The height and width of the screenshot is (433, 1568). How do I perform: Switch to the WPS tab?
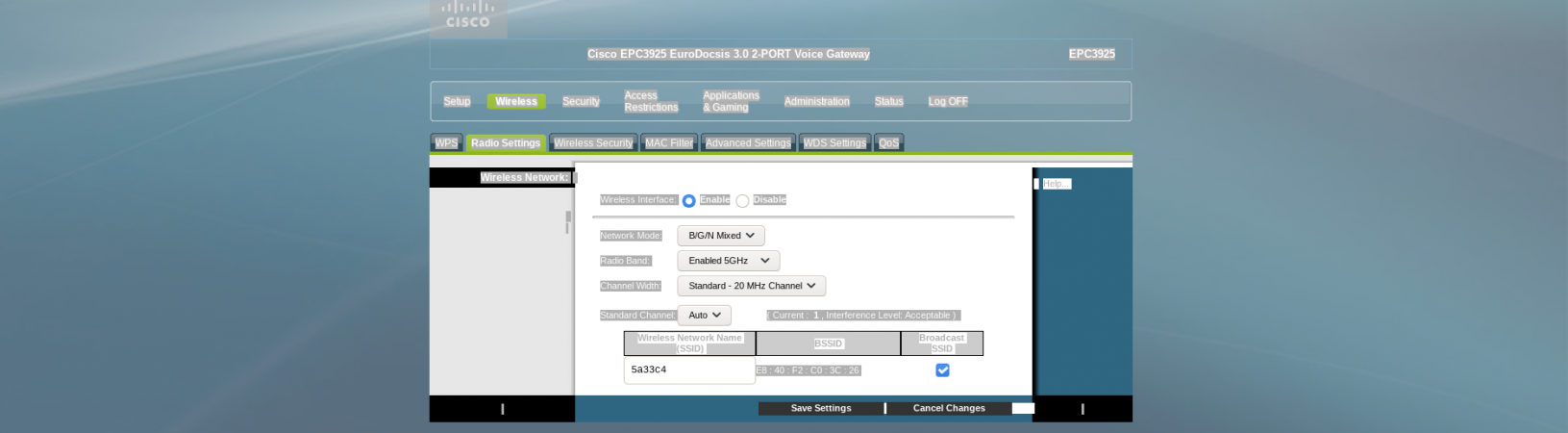click(446, 142)
